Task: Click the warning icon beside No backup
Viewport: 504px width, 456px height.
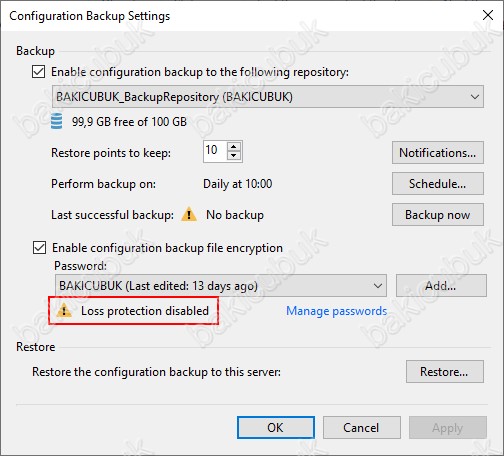Action: tap(189, 214)
